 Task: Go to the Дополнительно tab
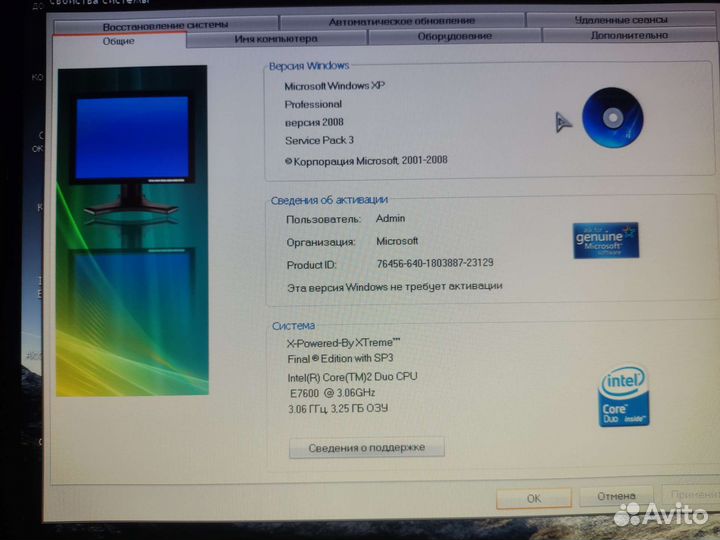click(629, 35)
